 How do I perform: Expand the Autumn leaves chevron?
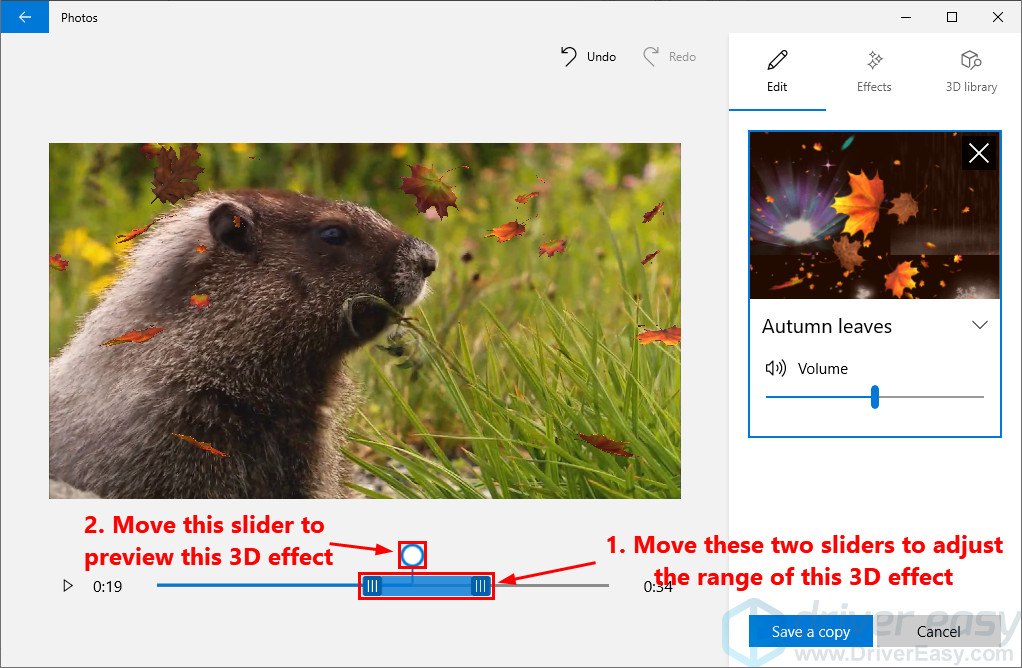[x=980, y=325]
